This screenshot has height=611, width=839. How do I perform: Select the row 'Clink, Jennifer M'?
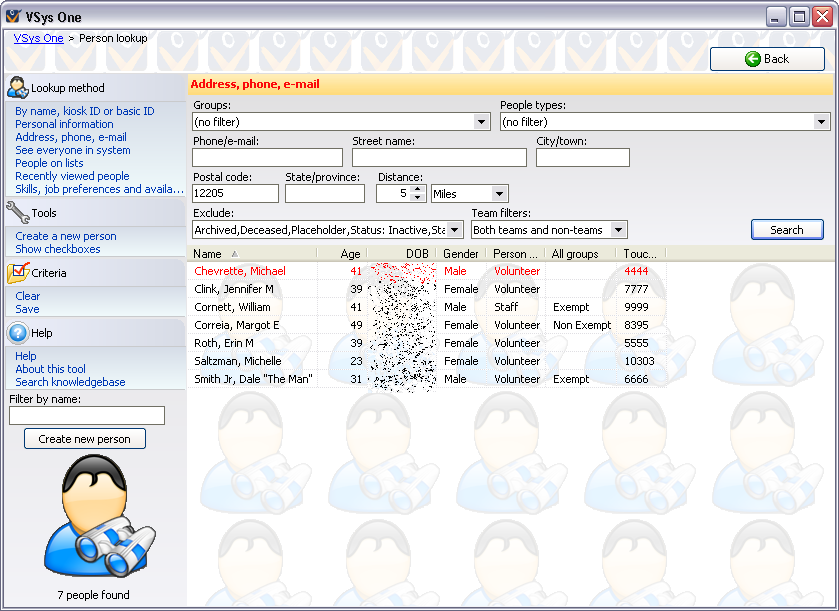[427, 289]
